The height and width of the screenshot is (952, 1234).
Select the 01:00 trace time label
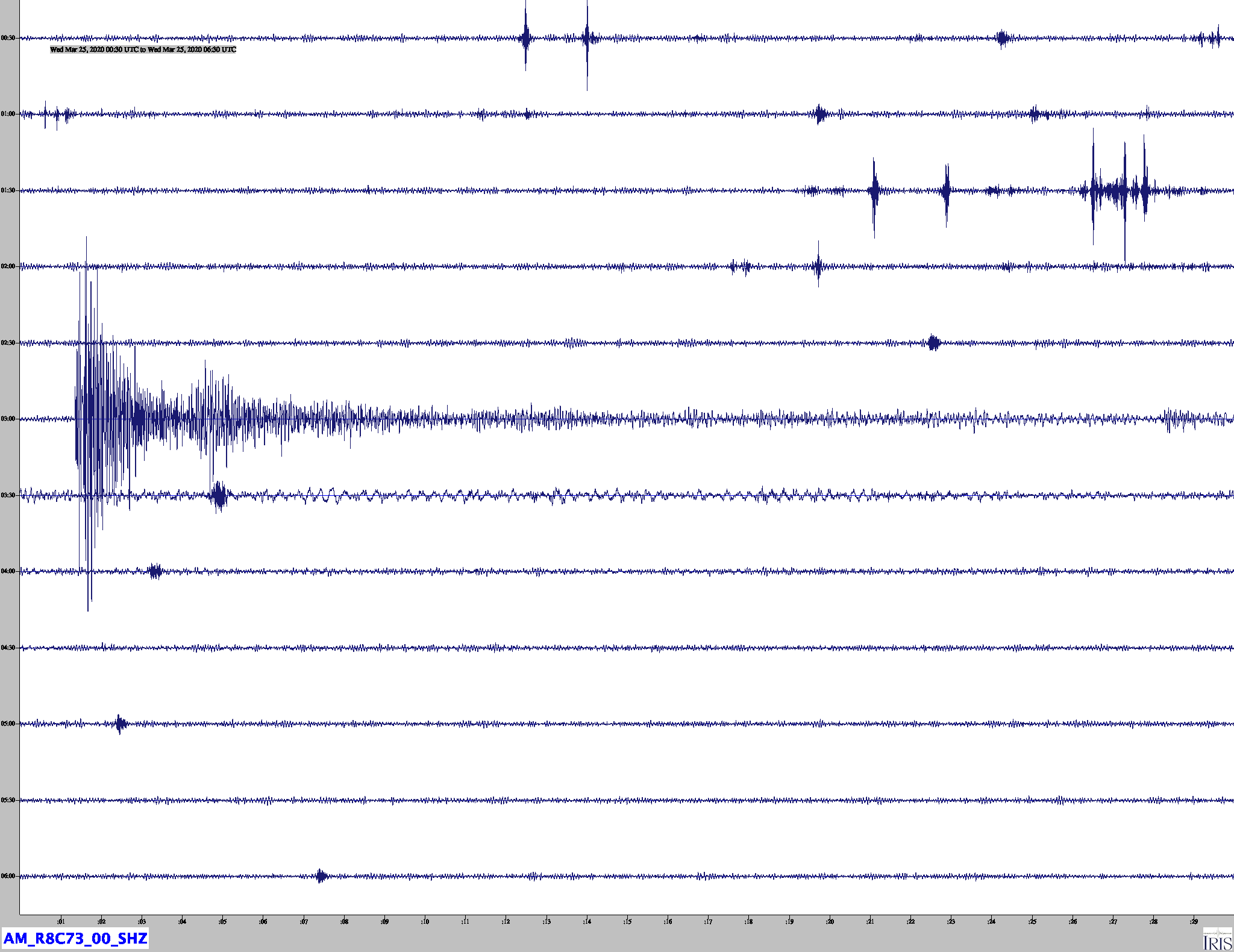point(8,114)
